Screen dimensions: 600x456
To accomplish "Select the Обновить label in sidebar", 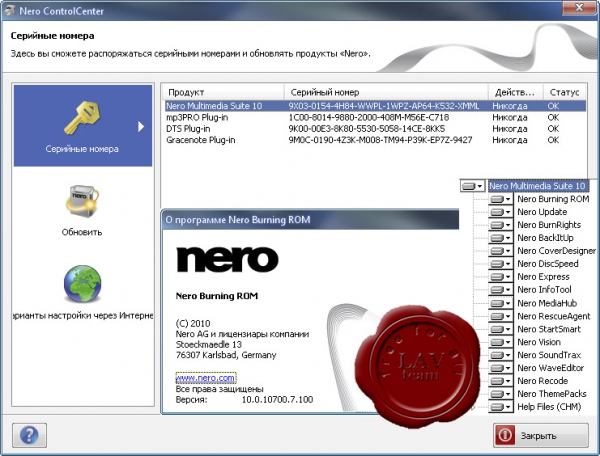I will [x=82, y=232].
